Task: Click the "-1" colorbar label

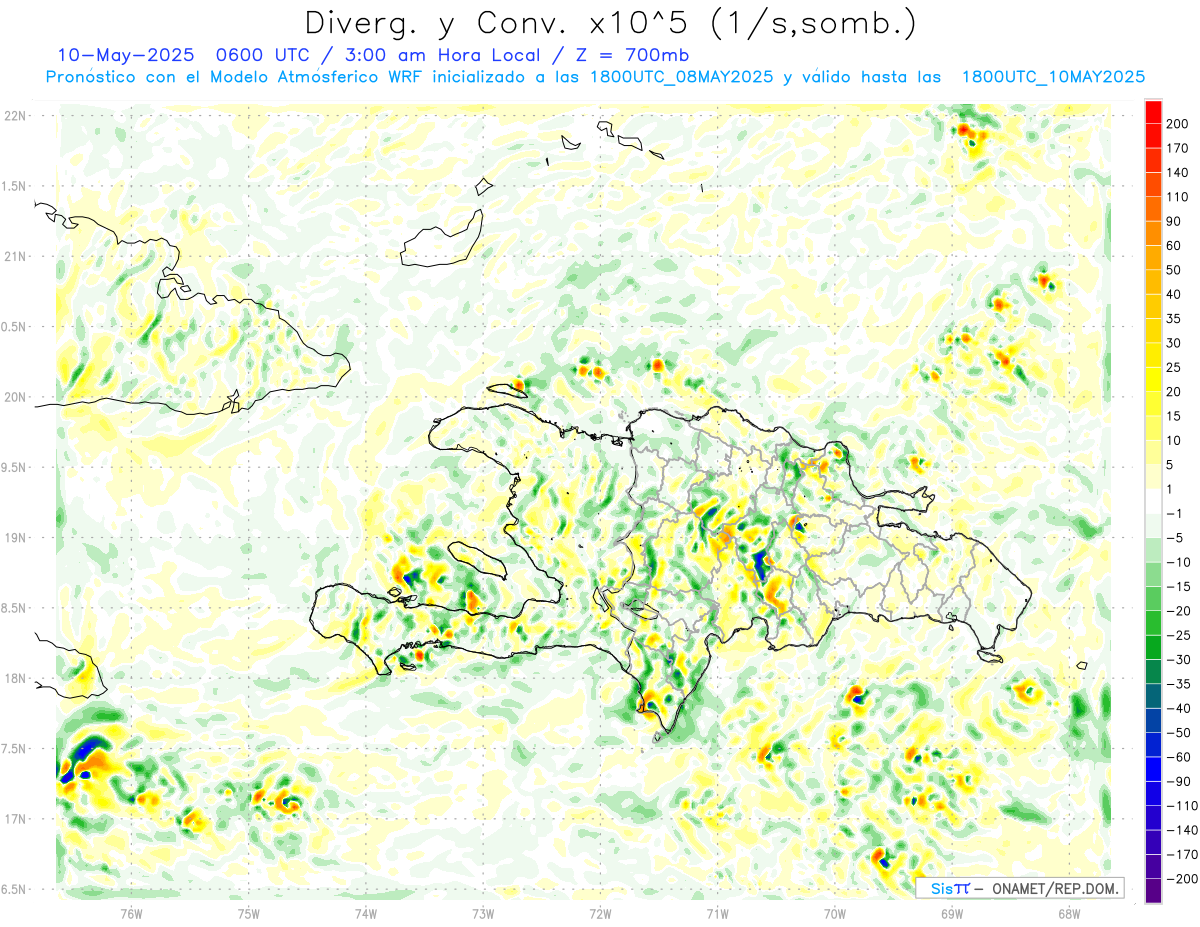Action: coord(1174,514)
